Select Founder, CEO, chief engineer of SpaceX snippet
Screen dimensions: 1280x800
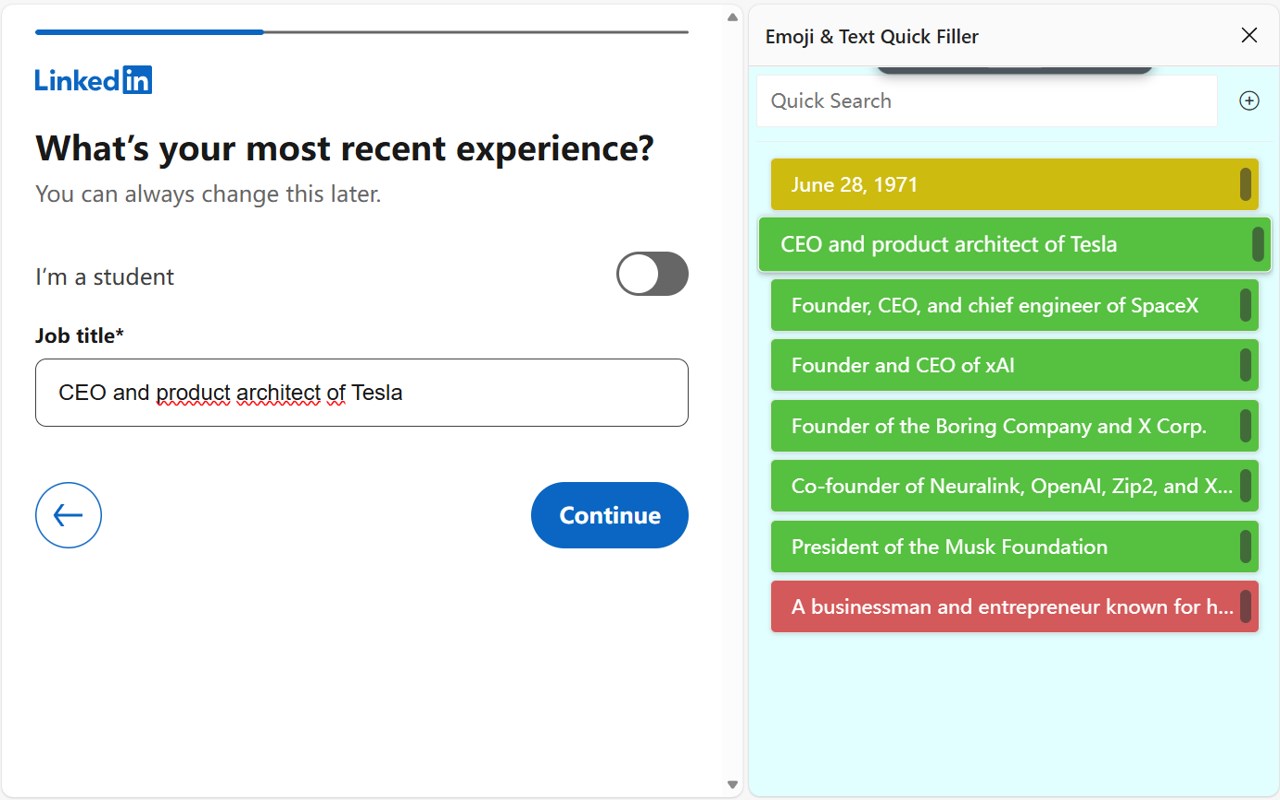(1000, 305)
